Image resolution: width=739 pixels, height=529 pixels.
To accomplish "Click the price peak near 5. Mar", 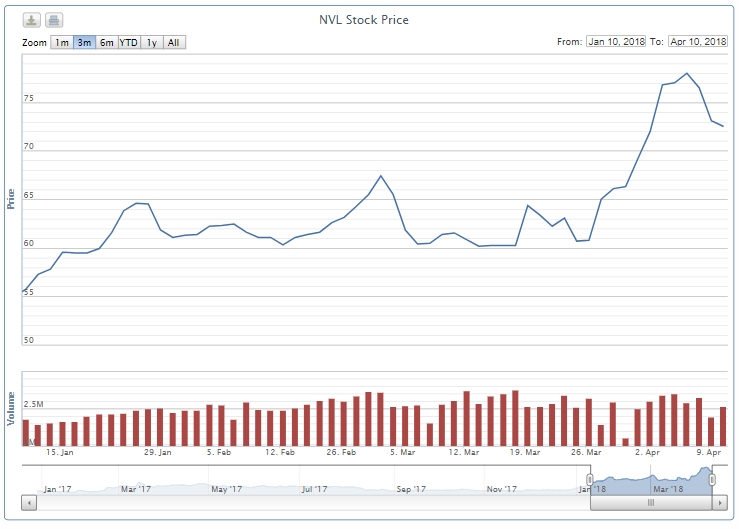I will [381, 176].
